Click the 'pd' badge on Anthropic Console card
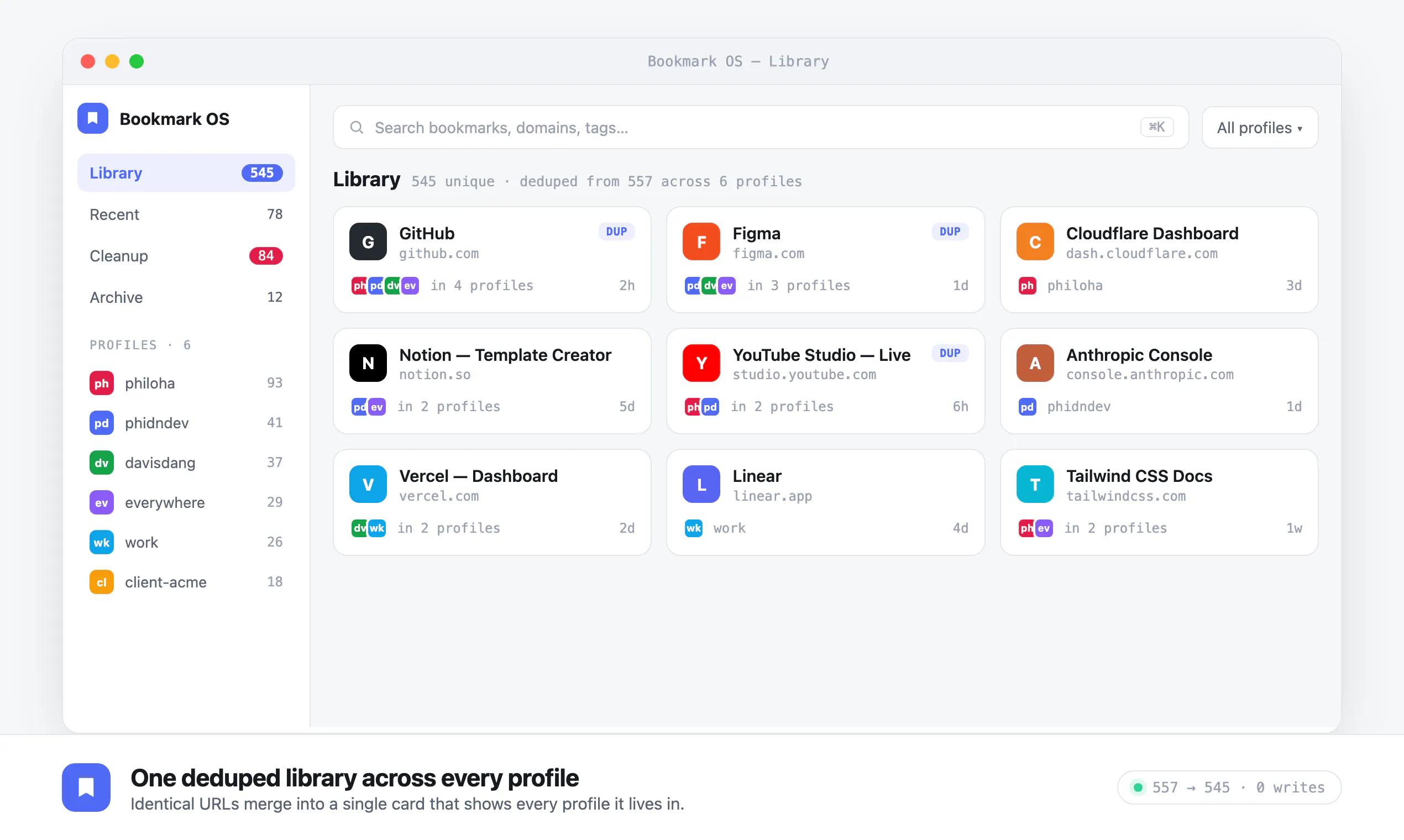This screenshot has height=840, width=1404. (x=1027, y=406)
